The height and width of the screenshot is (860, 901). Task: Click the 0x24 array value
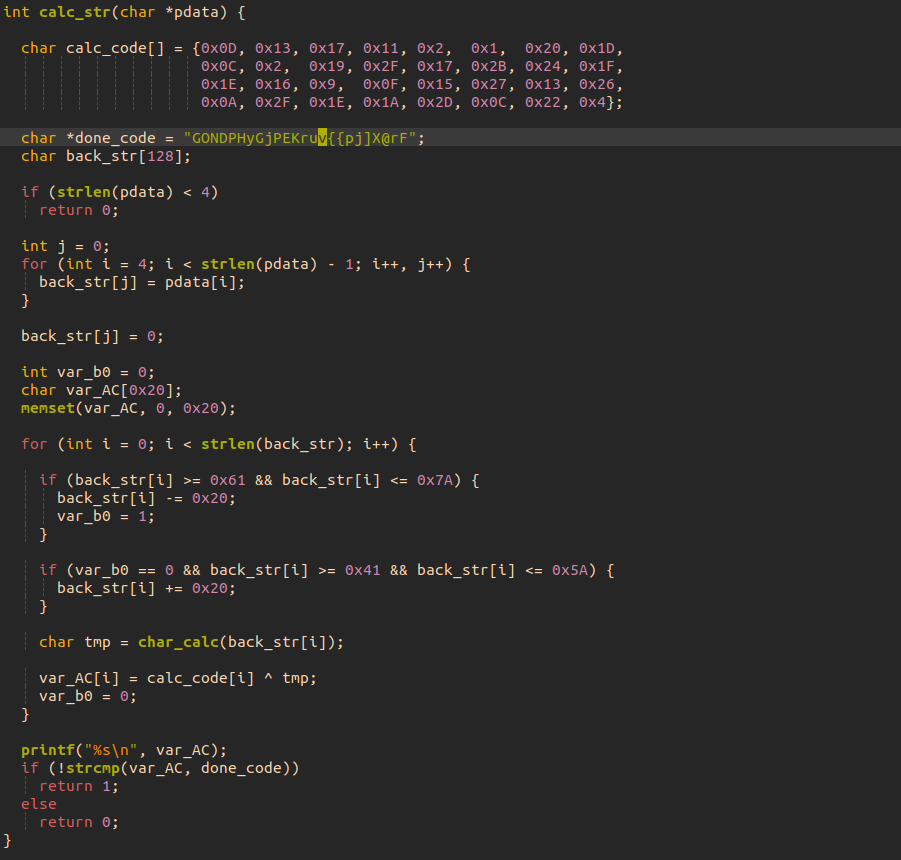[542, 67]
